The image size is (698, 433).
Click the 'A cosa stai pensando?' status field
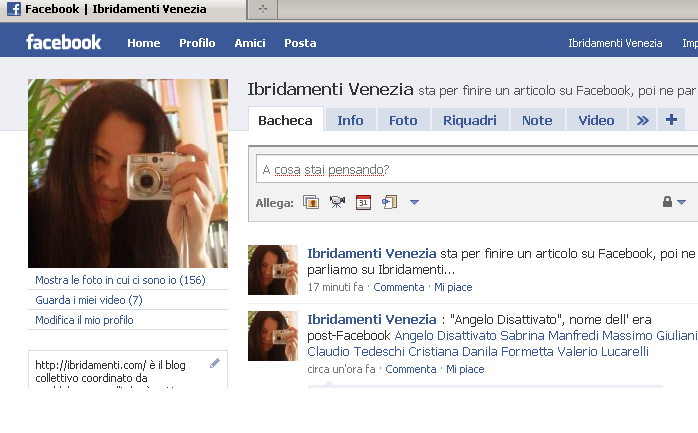(477, 169)
